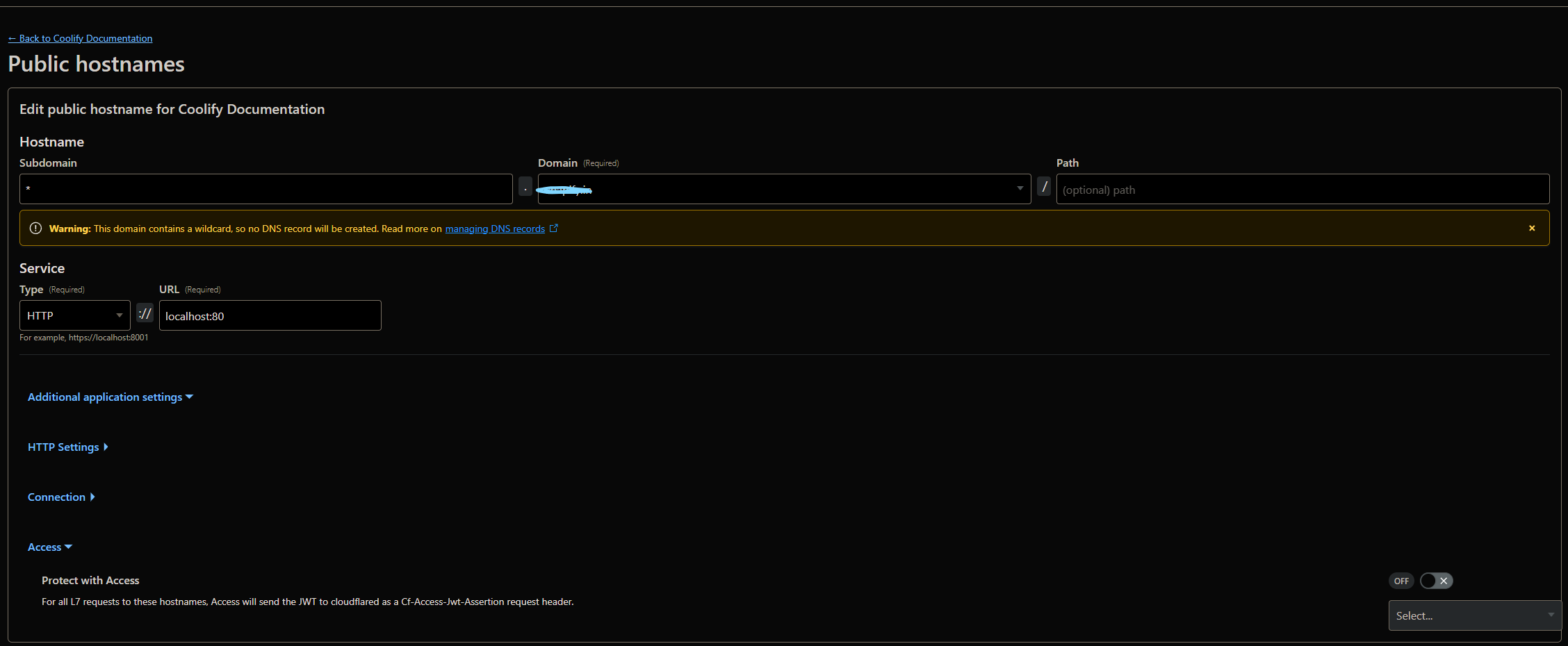
Task: Click the Cf-Access-Jwt-Assertion description text
Action: pyautogui.click(x=308, y=602)
